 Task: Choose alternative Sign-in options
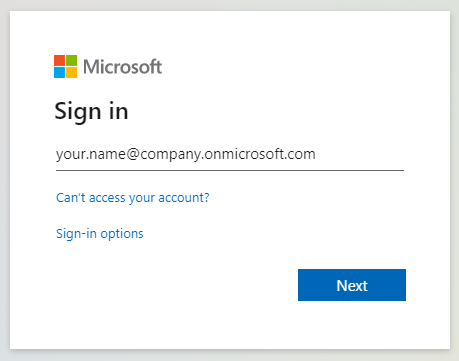[100, 234]
